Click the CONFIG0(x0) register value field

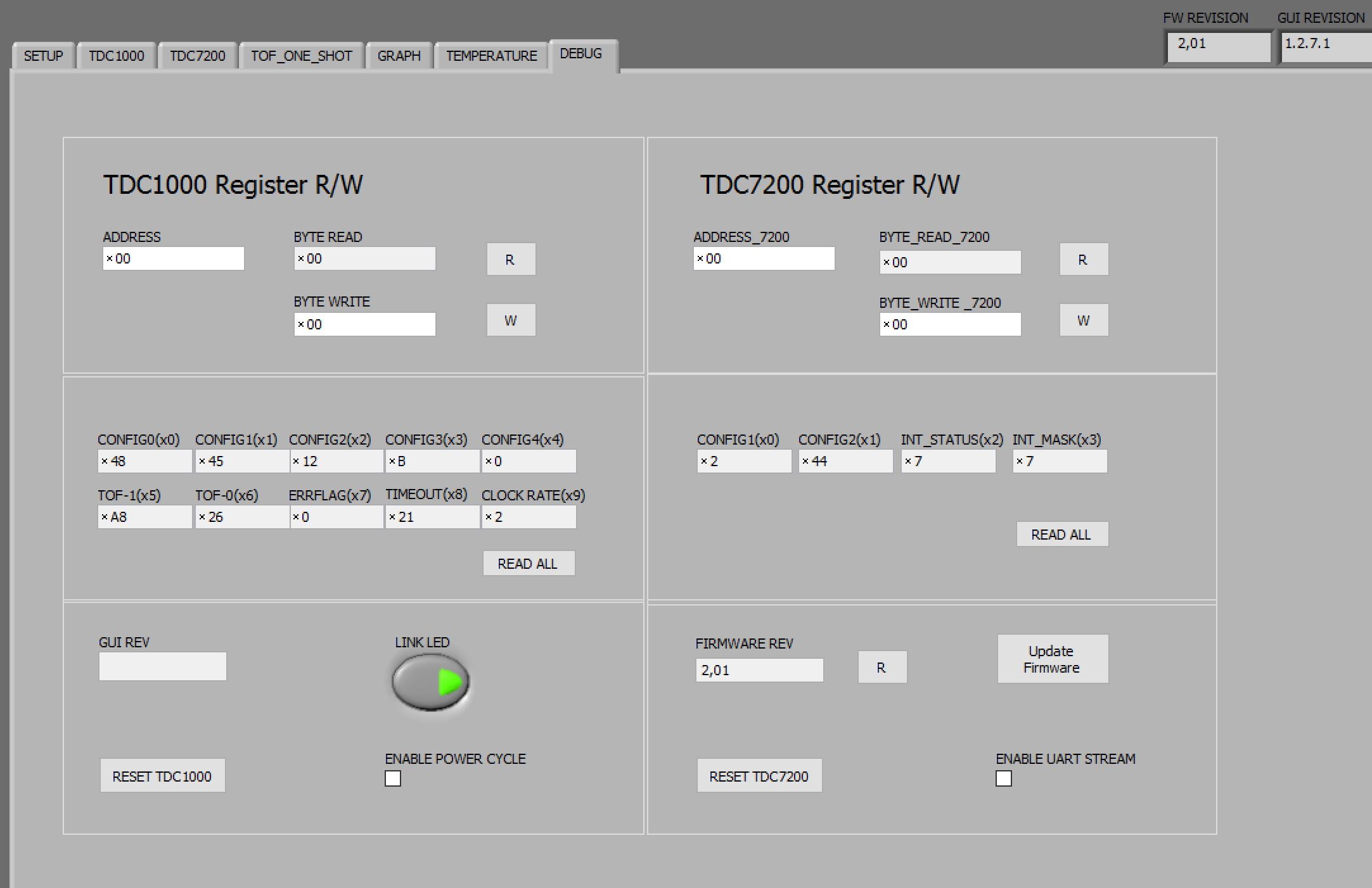click(144, 461)
